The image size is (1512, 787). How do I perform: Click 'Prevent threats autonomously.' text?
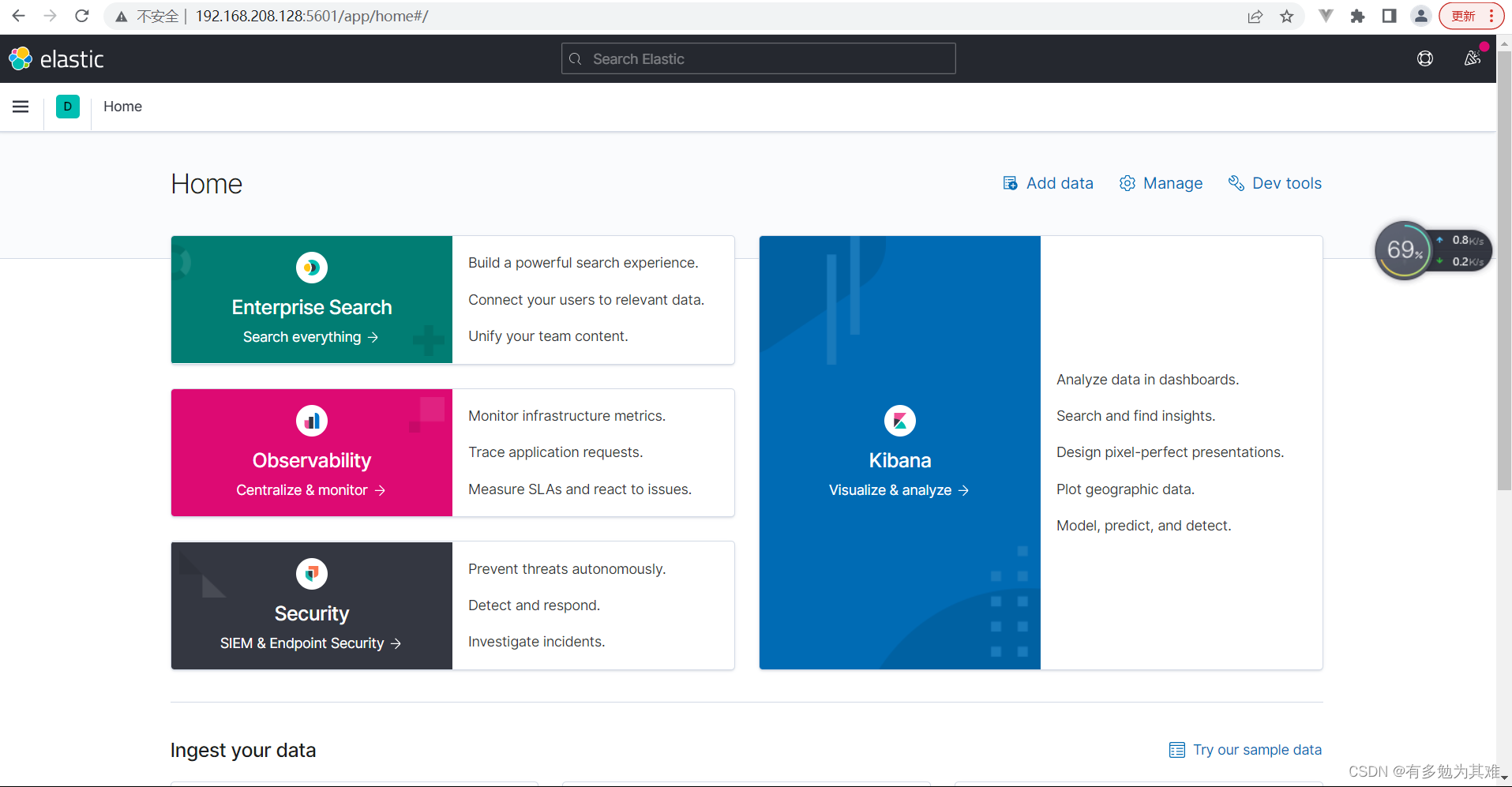point(567,569)
